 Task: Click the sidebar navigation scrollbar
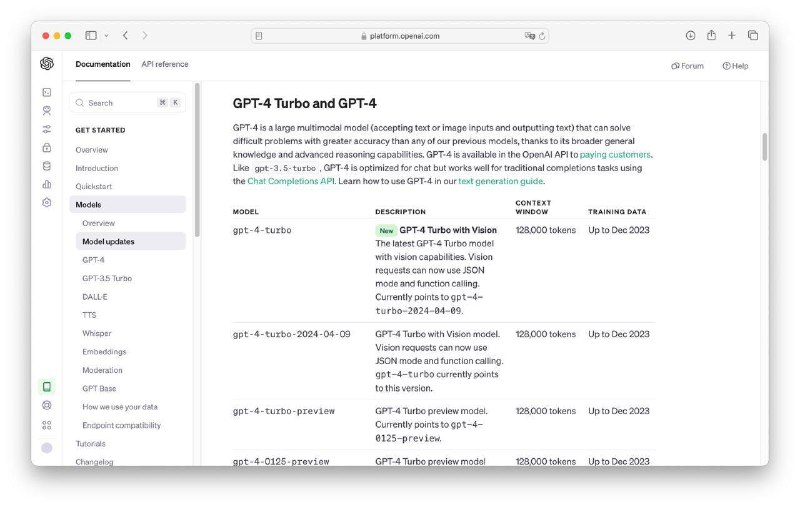[x=197, y=161]
